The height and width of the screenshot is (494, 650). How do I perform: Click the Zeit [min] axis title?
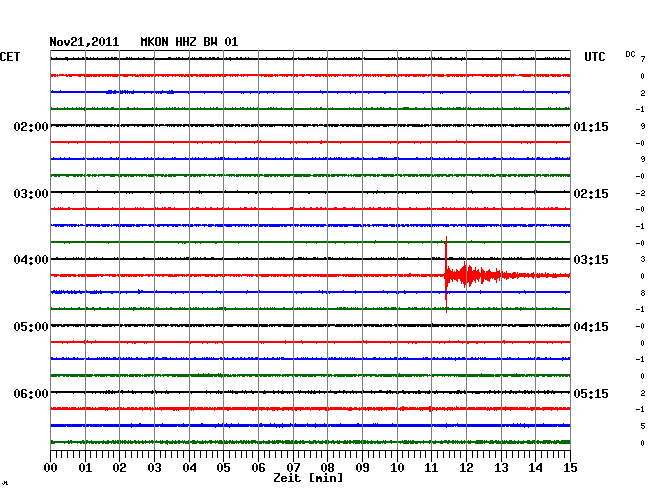click(308, 478)
